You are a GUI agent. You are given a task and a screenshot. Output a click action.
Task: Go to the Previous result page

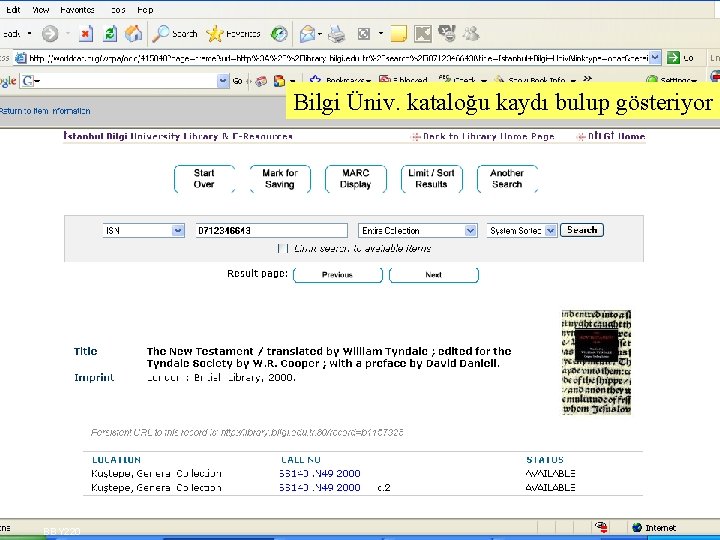[338, 275]
